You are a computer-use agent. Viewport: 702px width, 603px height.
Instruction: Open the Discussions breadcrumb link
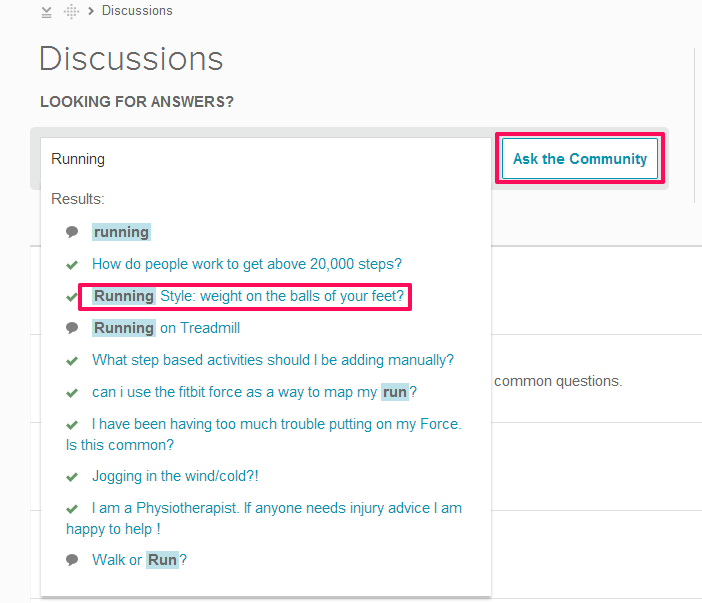137,11
